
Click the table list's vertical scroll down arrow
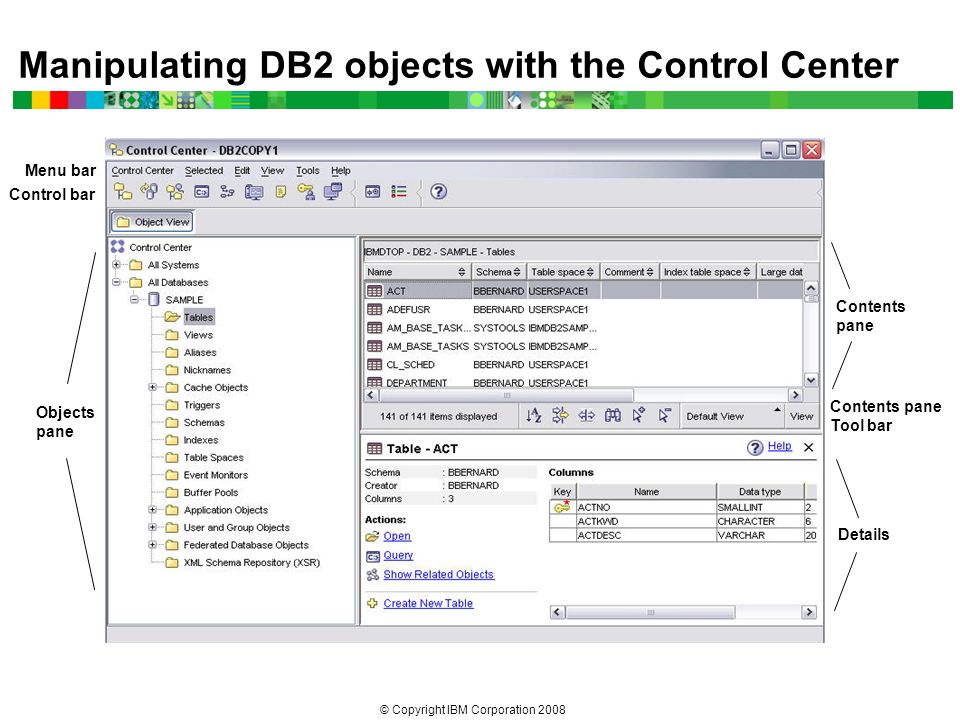(811, 380)
